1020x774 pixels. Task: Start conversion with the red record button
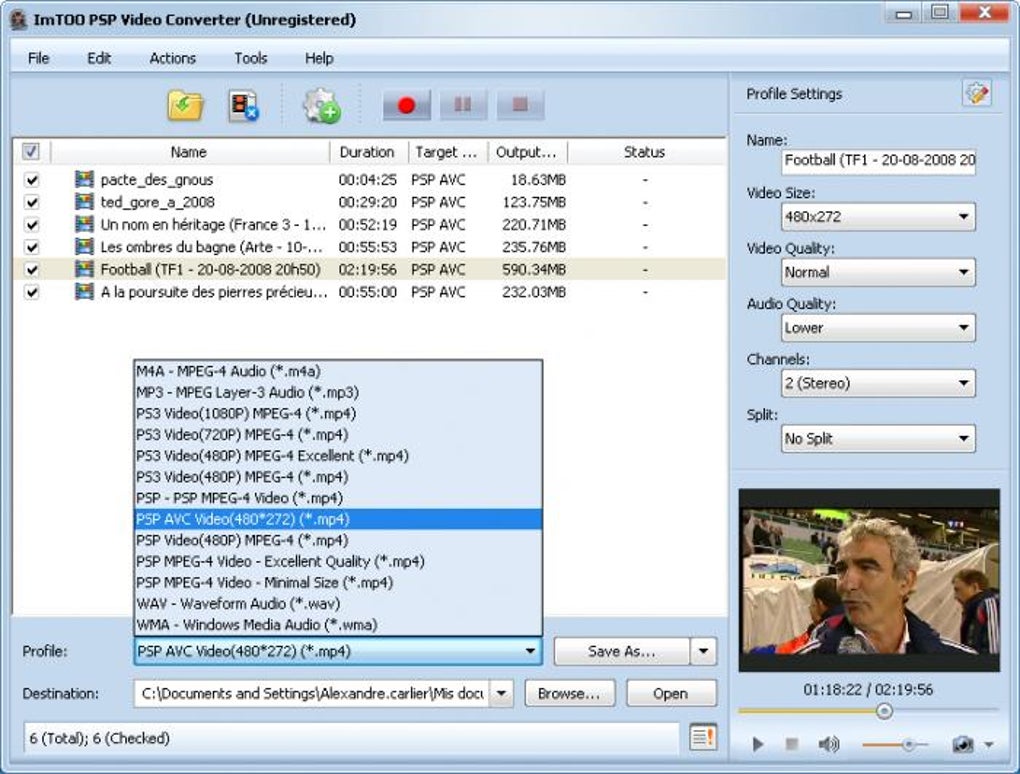[406, 105]
